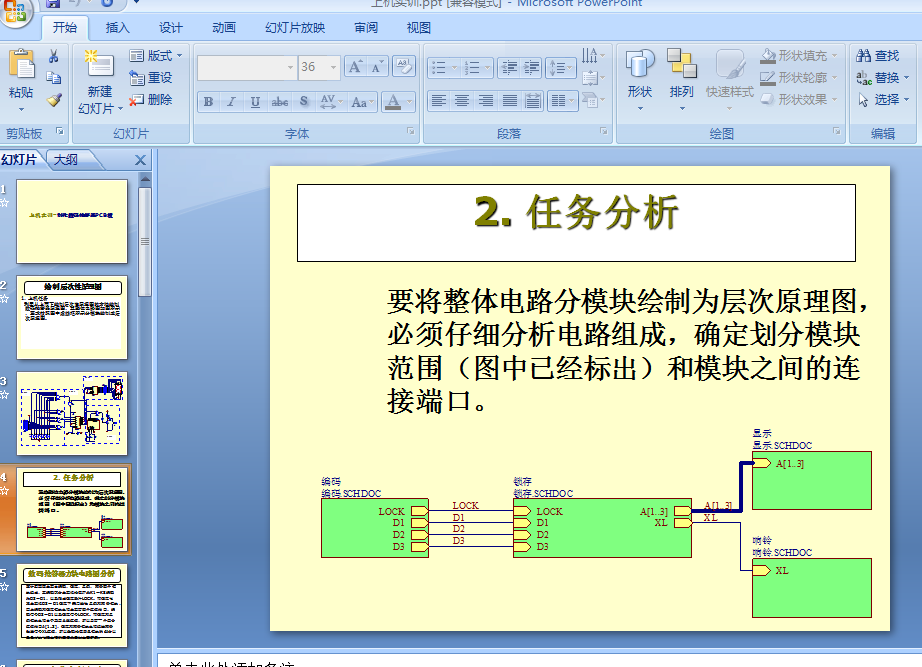This screenshot has height=667, width=922.
Task: Increase font size with grow font icon
Action: [355, 67]
